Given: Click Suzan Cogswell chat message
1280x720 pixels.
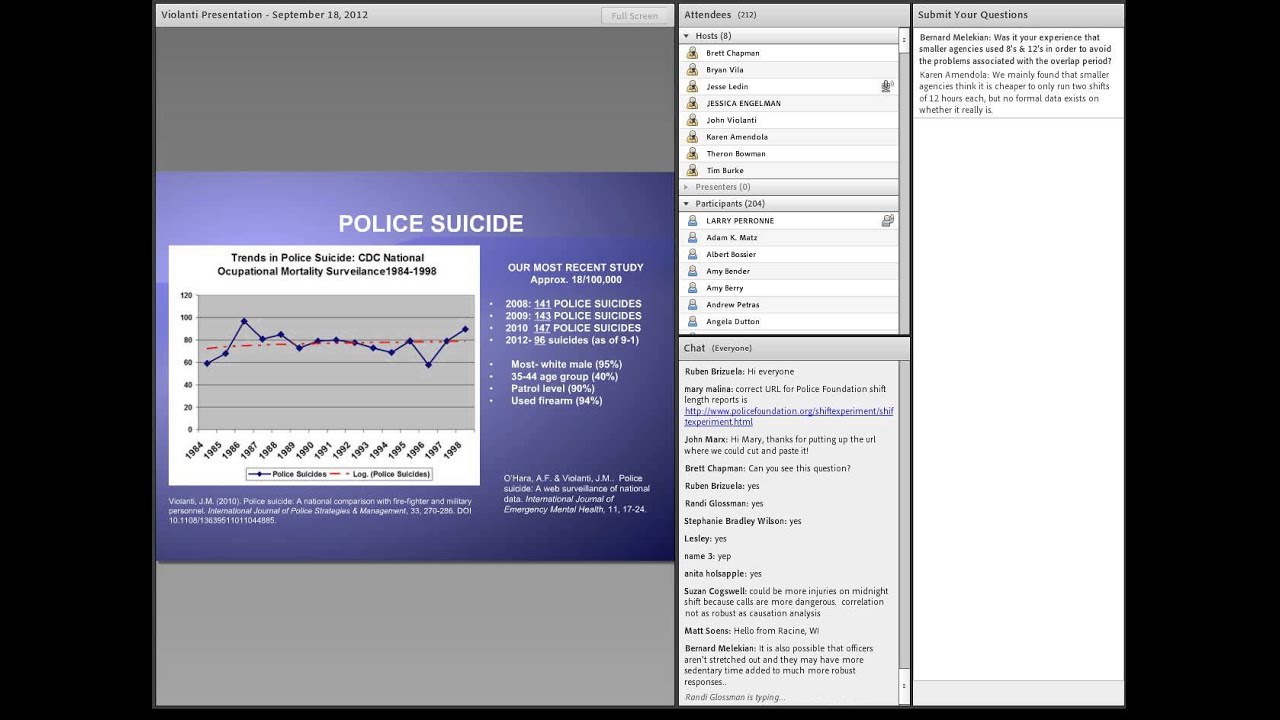Looking at the screenshot, I should click(x=786, y=602).
